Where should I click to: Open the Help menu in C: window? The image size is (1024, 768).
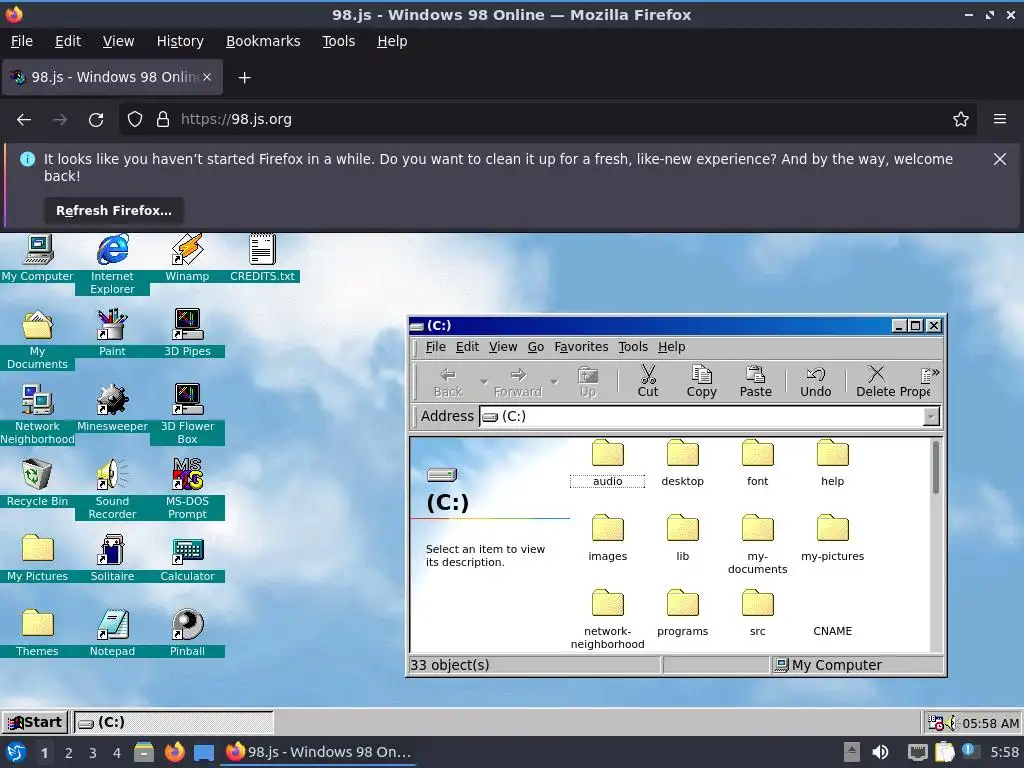(671, 347)
